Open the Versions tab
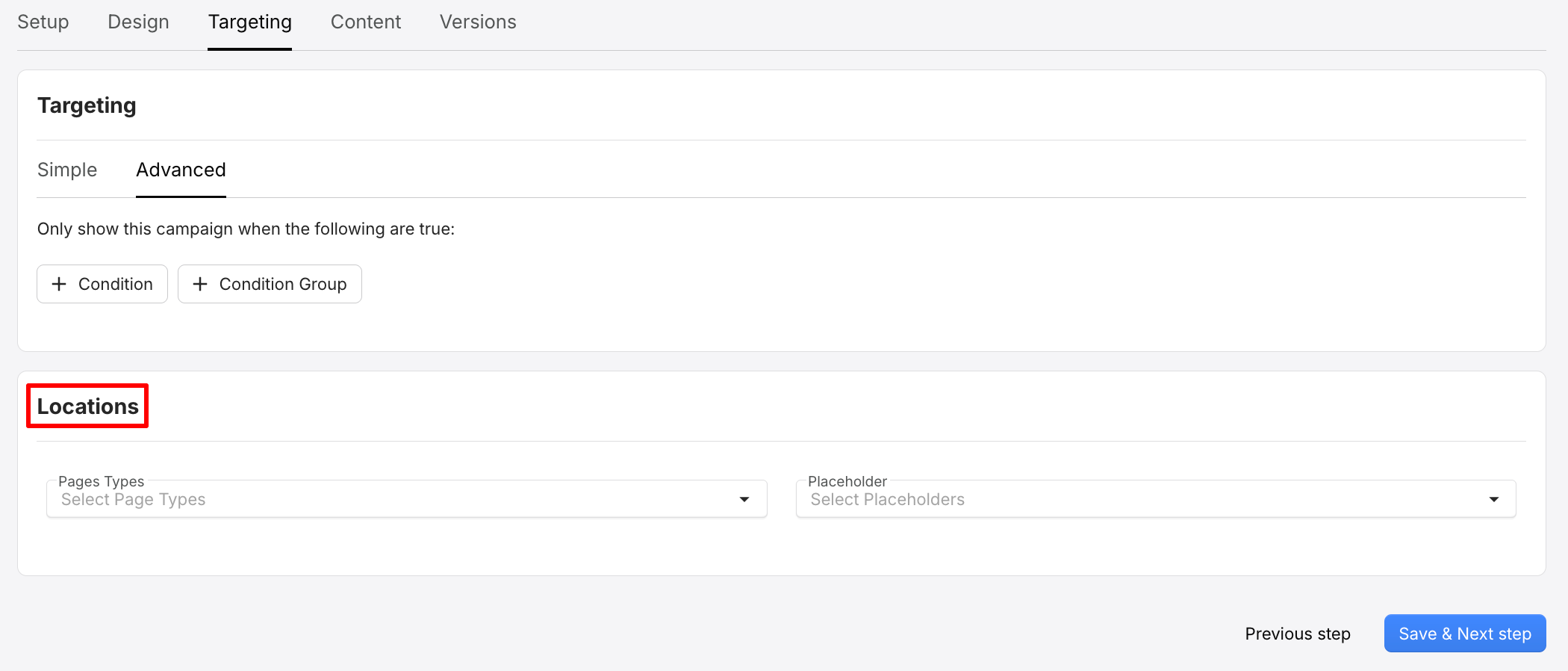The width and height of the screenshot is (1568, 671). (x=478, y=22)
